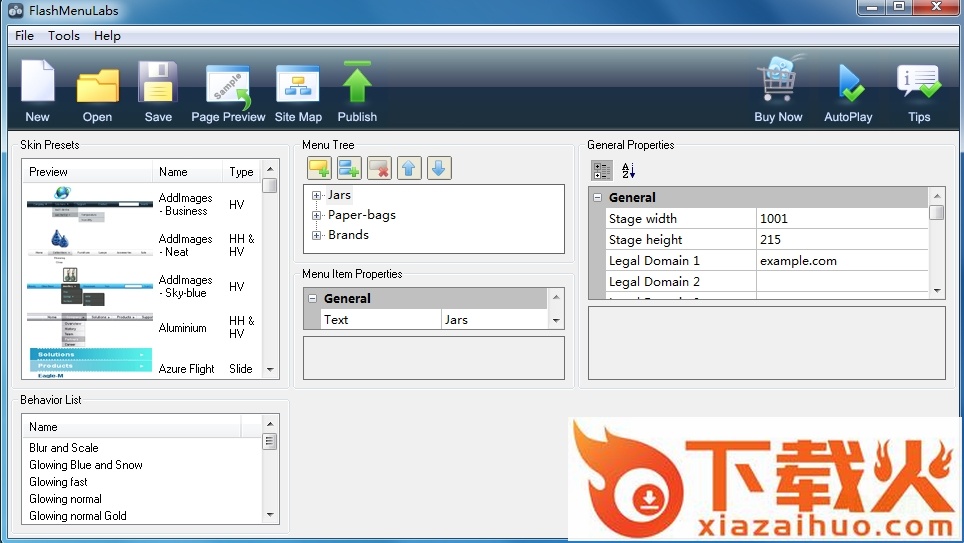The width and height of the screenshot is (964, 543).
Task: Click Behavior List scrollbar up arrow
Action: [x=270, y=424]
